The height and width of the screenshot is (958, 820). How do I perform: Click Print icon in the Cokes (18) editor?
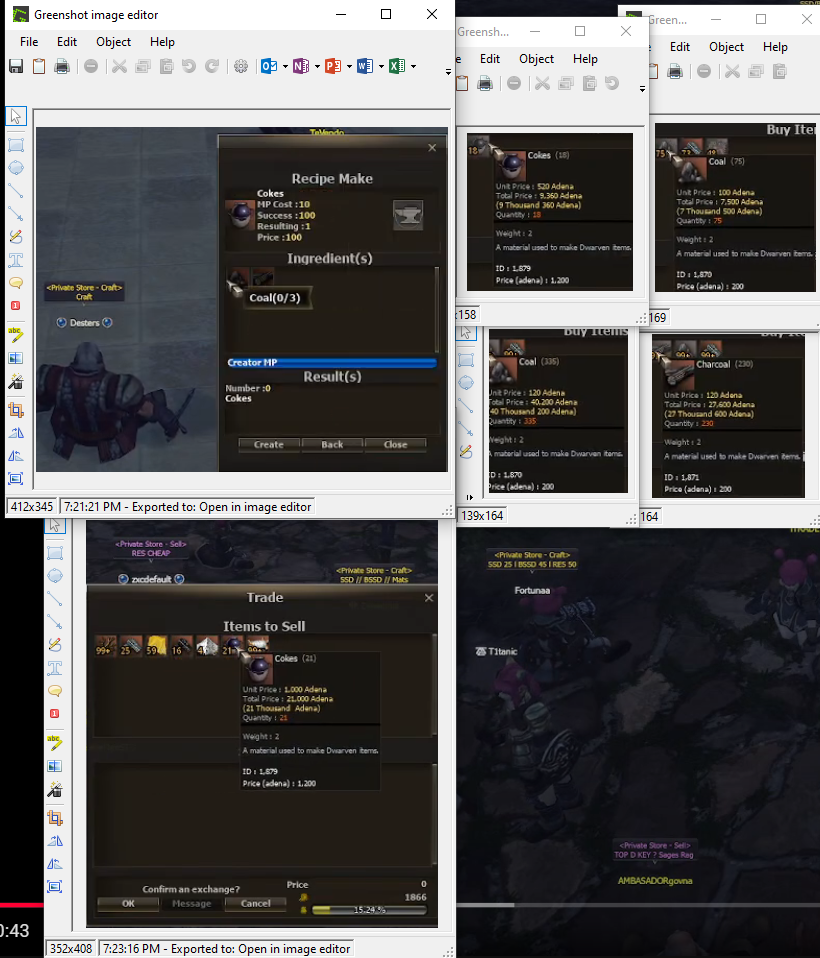(x=485, y=83)
